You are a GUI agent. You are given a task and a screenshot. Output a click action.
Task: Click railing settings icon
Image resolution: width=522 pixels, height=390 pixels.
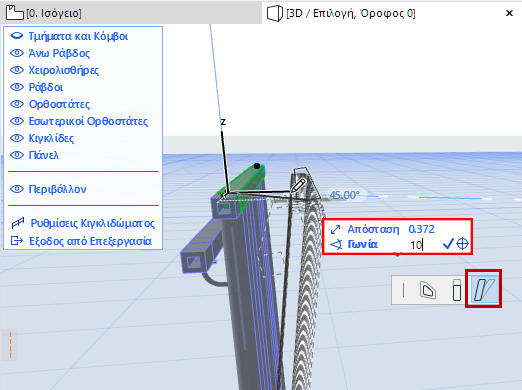tap(18, 223)
